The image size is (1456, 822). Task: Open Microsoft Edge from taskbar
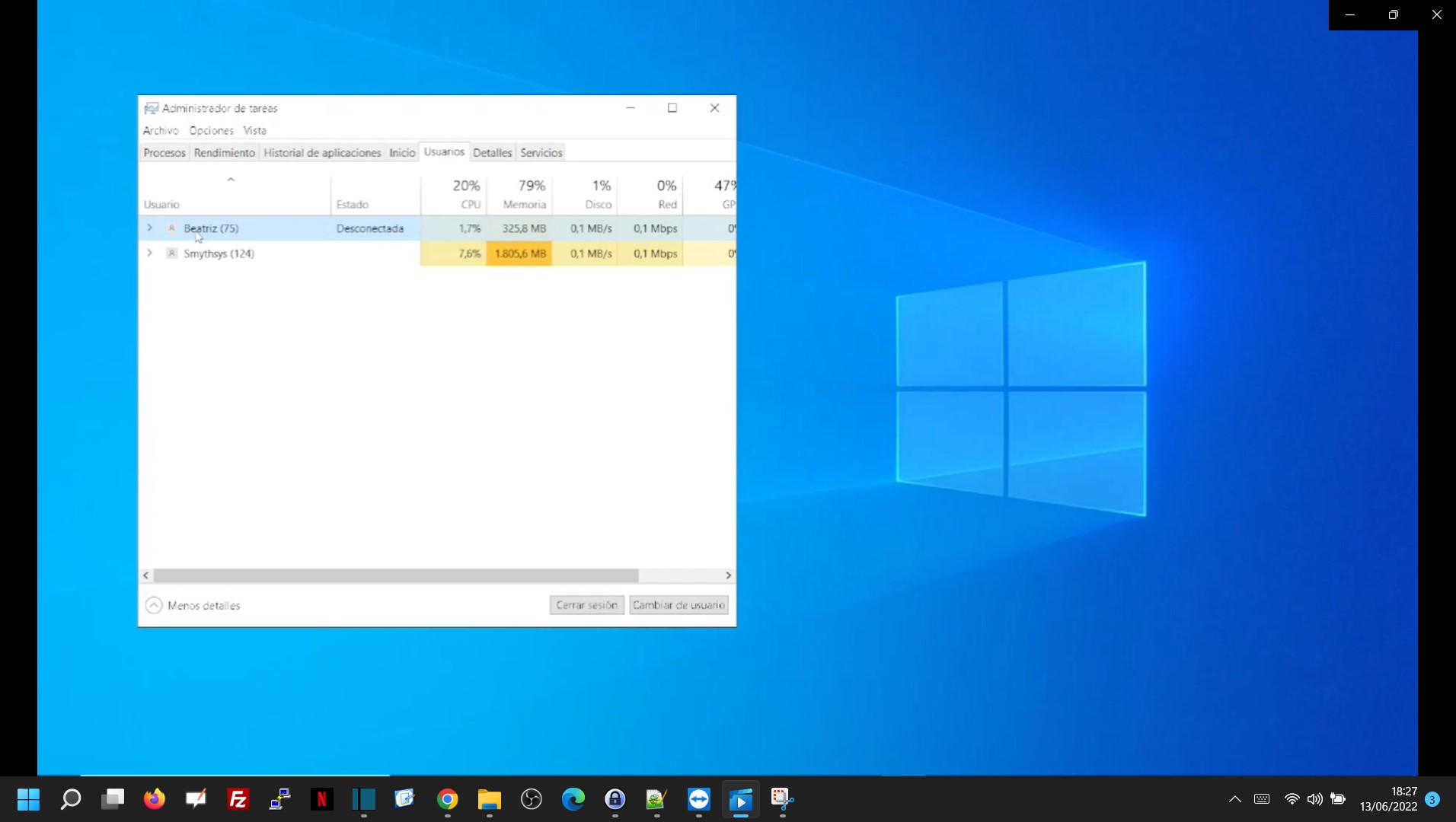click(x=573, y=798)
